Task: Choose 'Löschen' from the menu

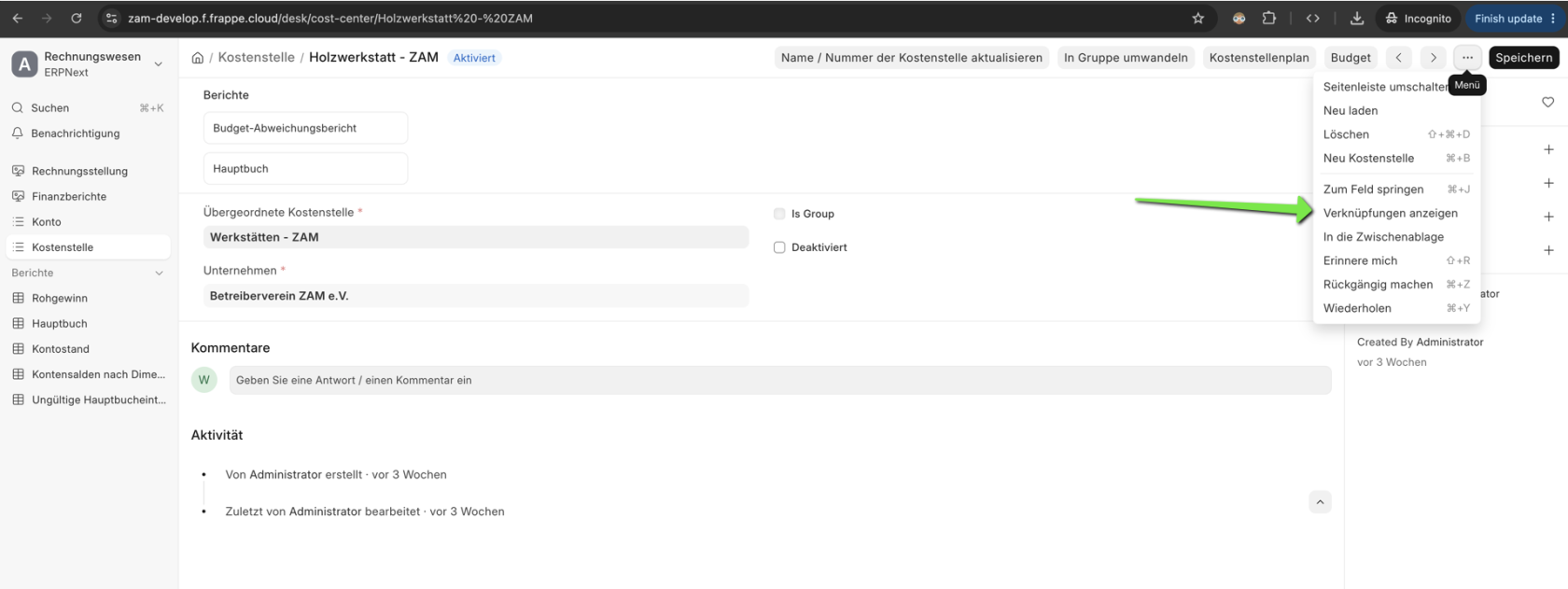Action: tap(1396, 134)
